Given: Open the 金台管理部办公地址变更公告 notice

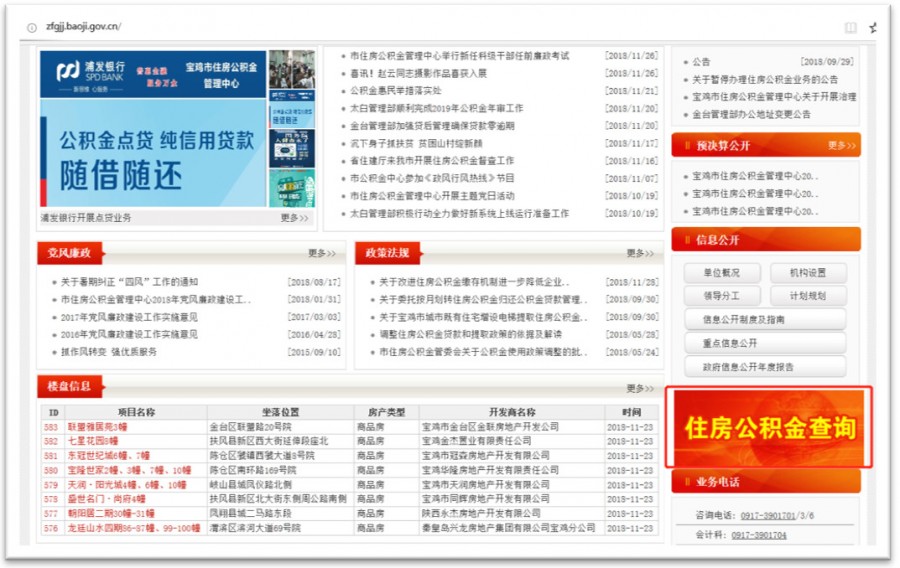Looking at the screenshot, I should coord(751,114).
